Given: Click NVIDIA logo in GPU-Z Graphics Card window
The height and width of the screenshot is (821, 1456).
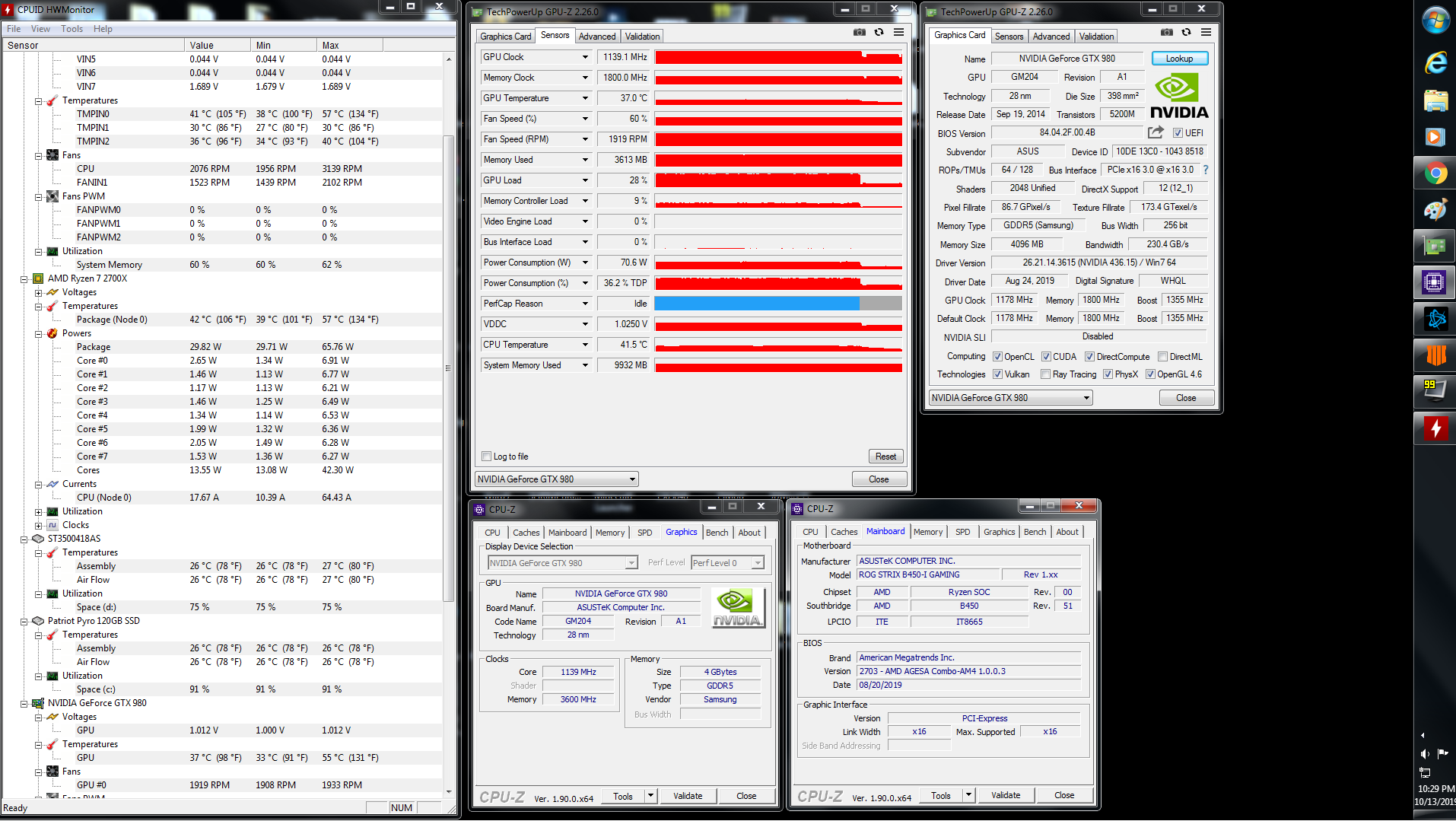Looking at the screenshot, I should pos(1178,96).
